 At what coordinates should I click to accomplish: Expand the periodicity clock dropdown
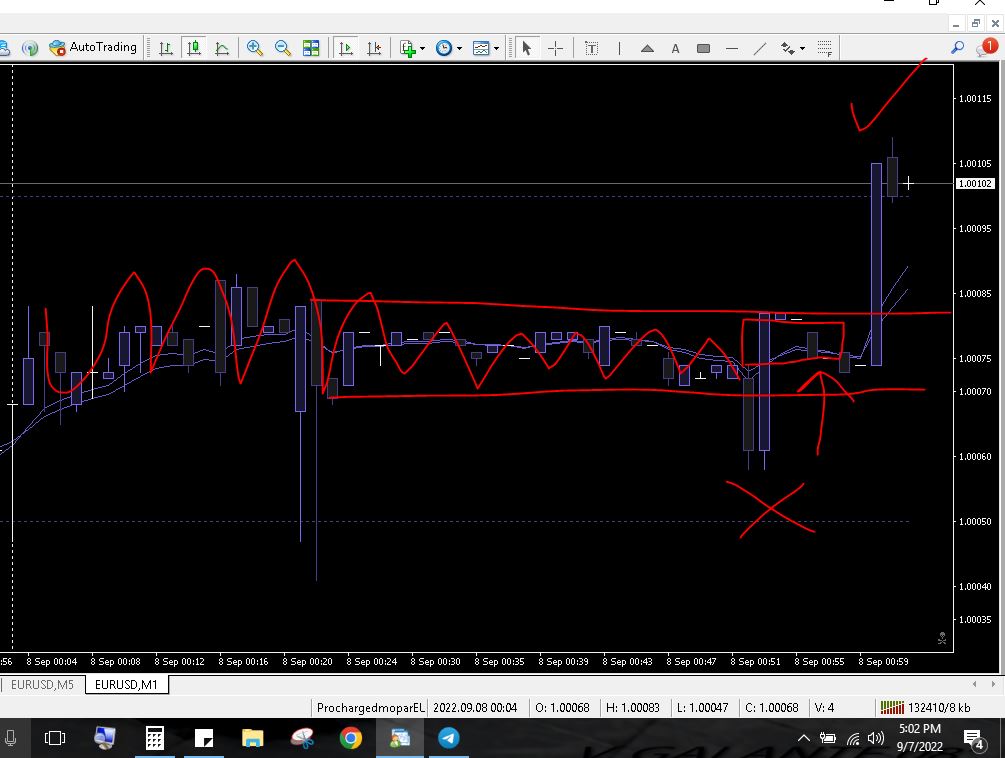pyautogui.click(x=448, y=47)
